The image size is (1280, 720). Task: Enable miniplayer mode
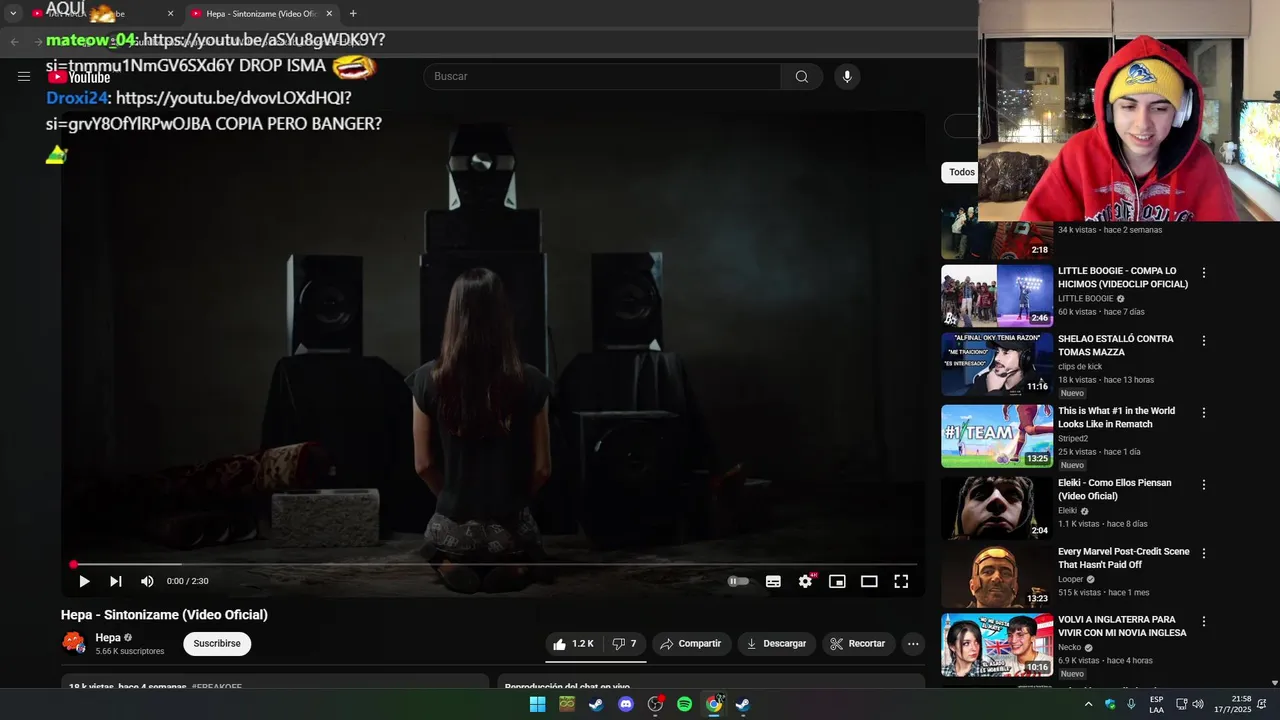tap(837, 581)
